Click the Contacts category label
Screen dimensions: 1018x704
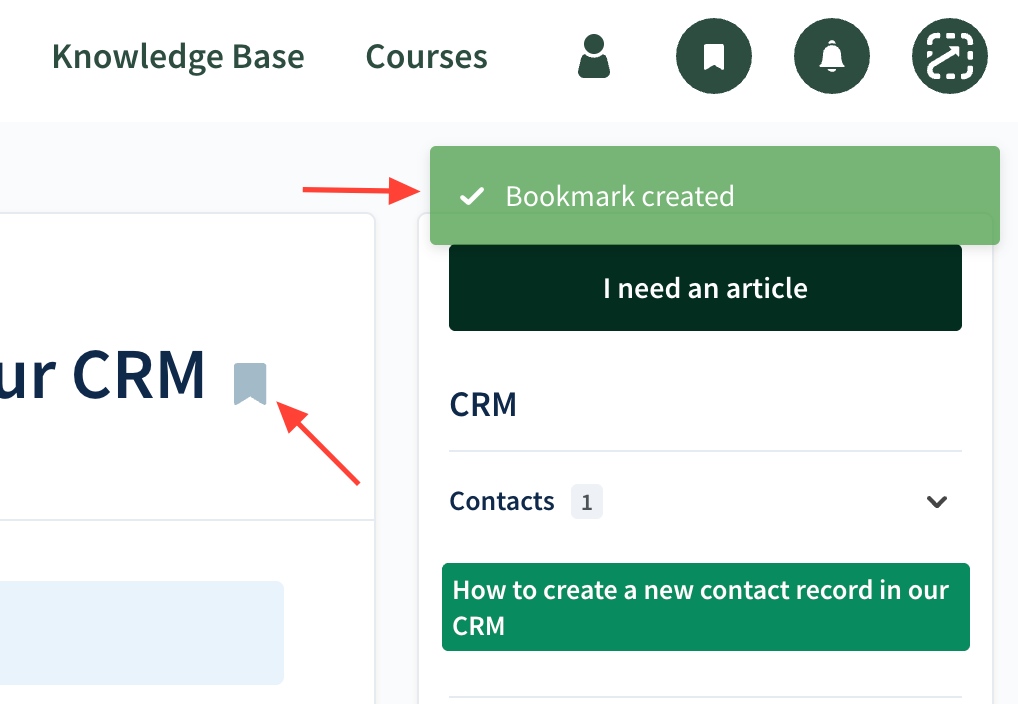(x=502, y=501)
